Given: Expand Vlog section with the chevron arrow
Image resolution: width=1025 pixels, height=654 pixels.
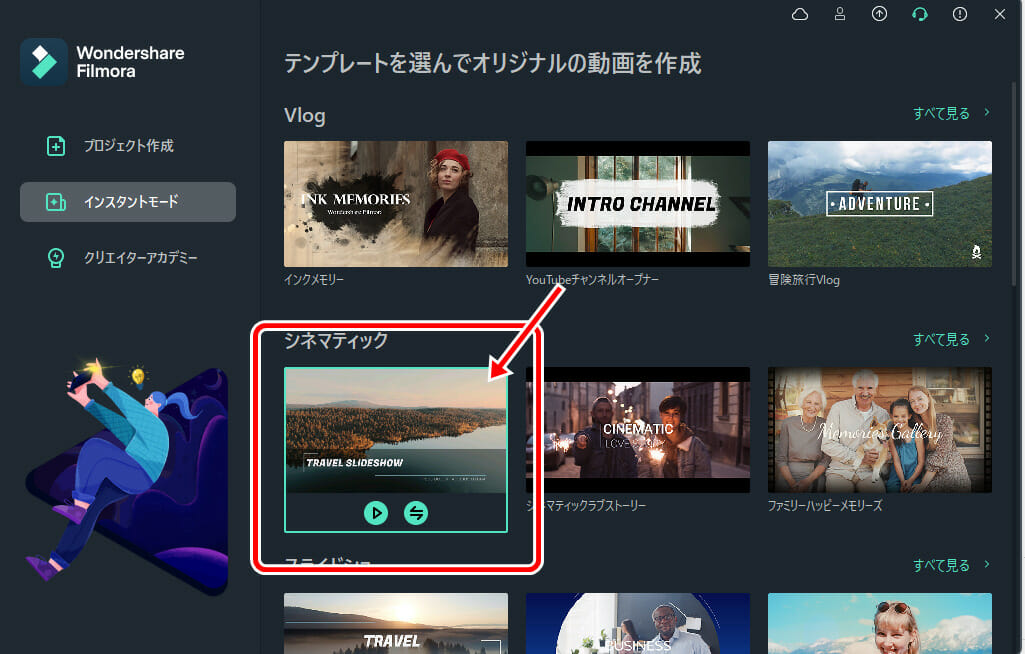Looking at the screenshot, I should [x=987, y=112].
